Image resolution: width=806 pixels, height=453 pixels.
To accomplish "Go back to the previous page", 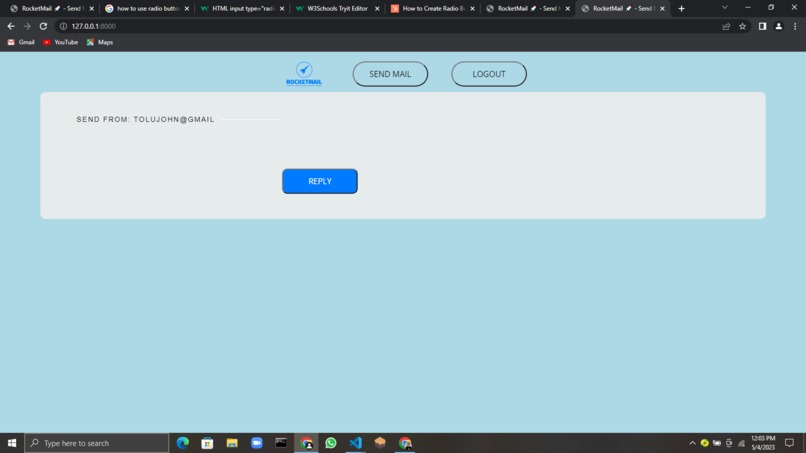I will 11,26.
